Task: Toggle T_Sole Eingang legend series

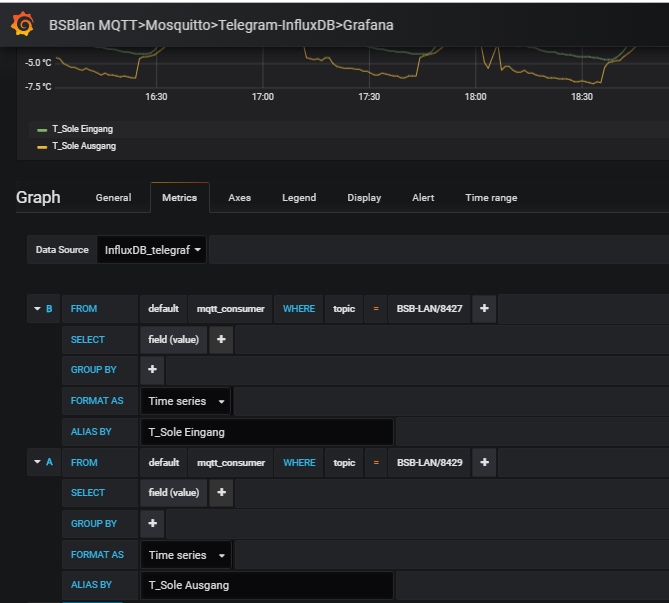Action: pos(83,129)
